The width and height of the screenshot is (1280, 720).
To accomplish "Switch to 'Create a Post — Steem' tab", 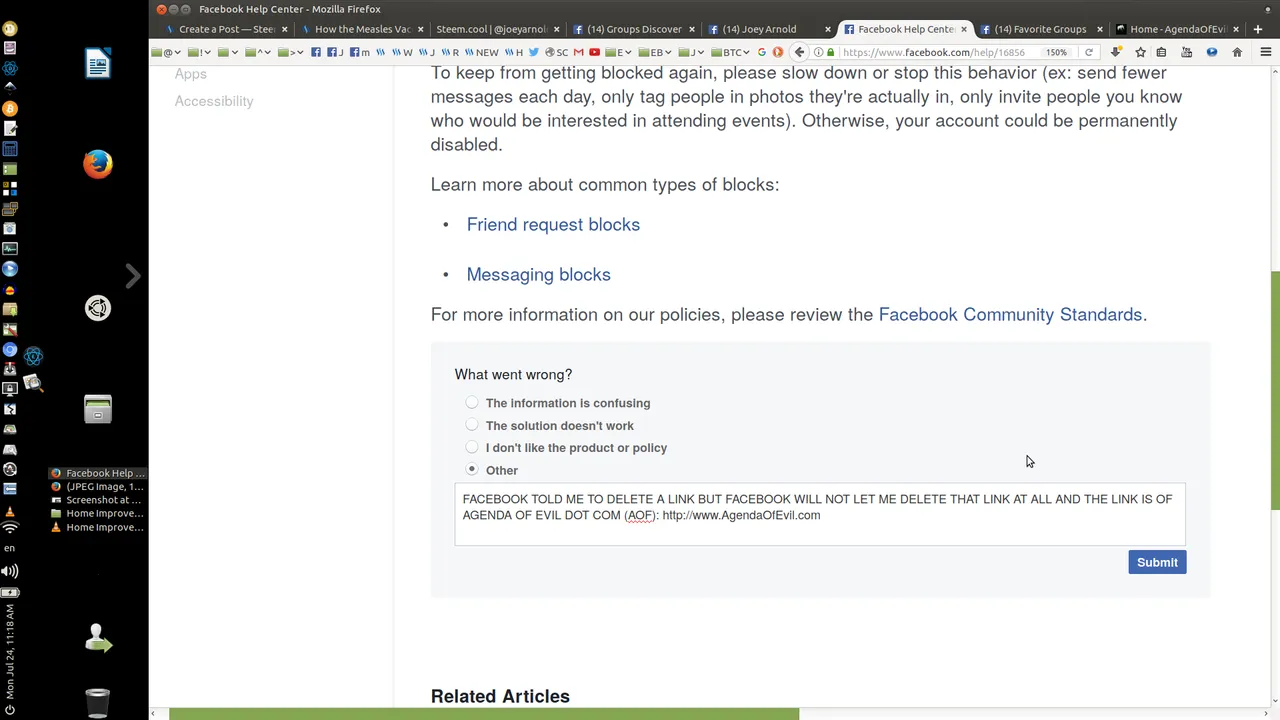I will coord(227,29).
